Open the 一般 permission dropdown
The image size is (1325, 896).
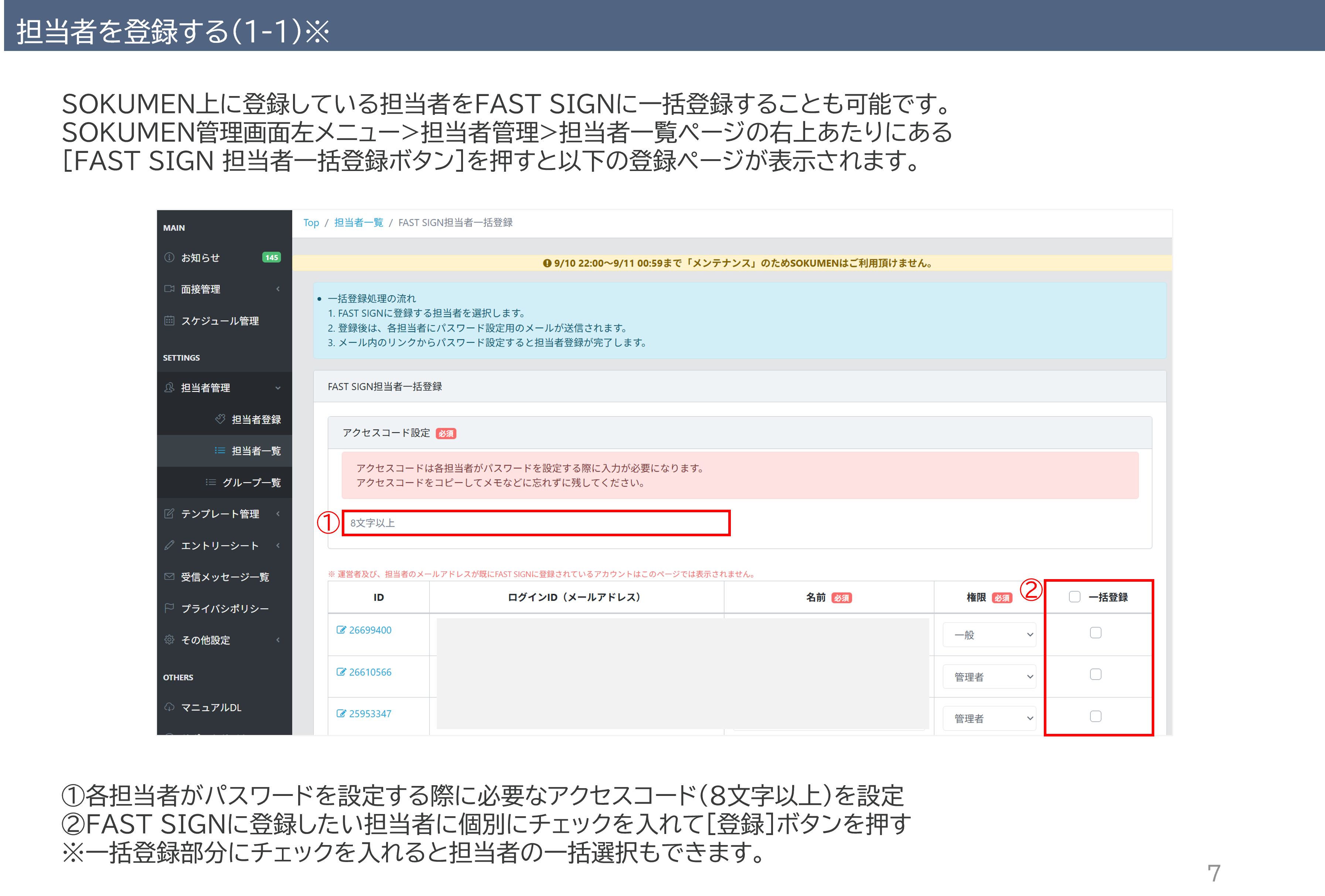click(989, 635)
